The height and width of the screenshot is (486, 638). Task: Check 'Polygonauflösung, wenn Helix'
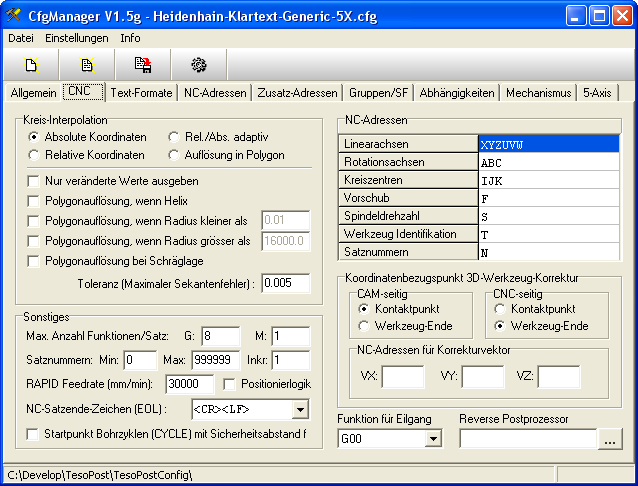[x=35, y=201]
